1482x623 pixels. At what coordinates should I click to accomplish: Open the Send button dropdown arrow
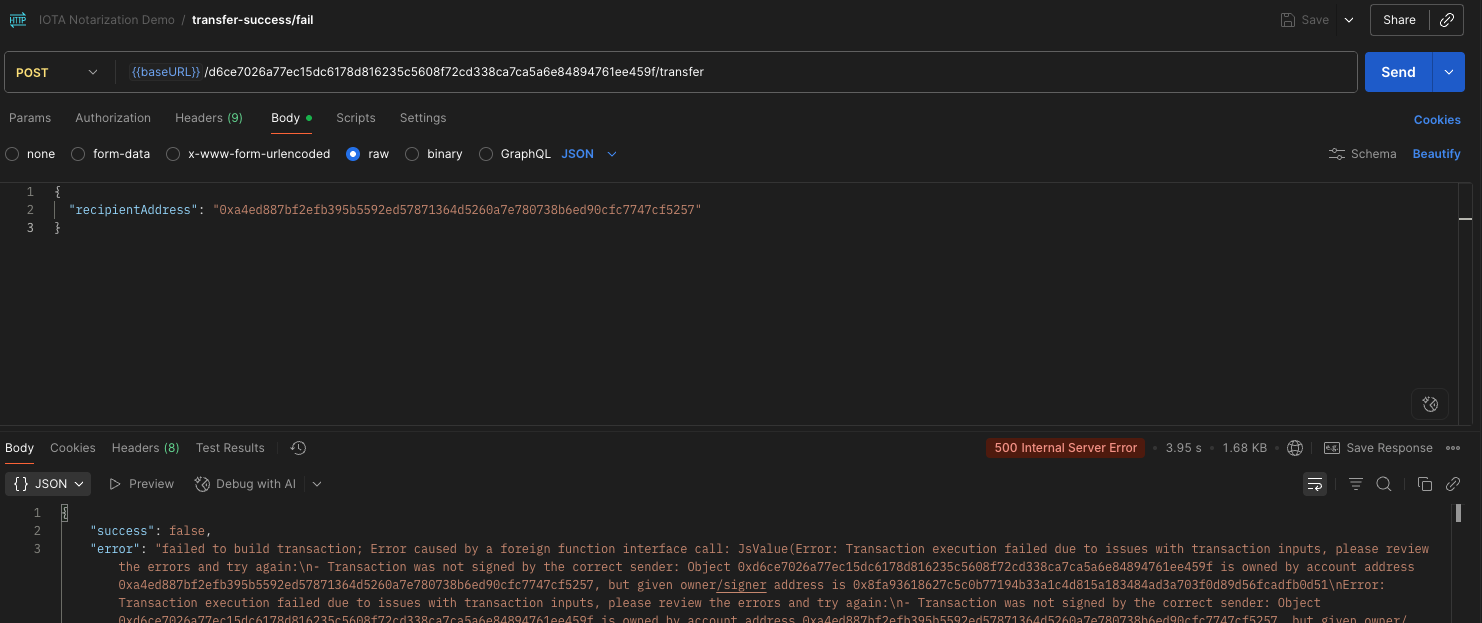(1448, 72)
